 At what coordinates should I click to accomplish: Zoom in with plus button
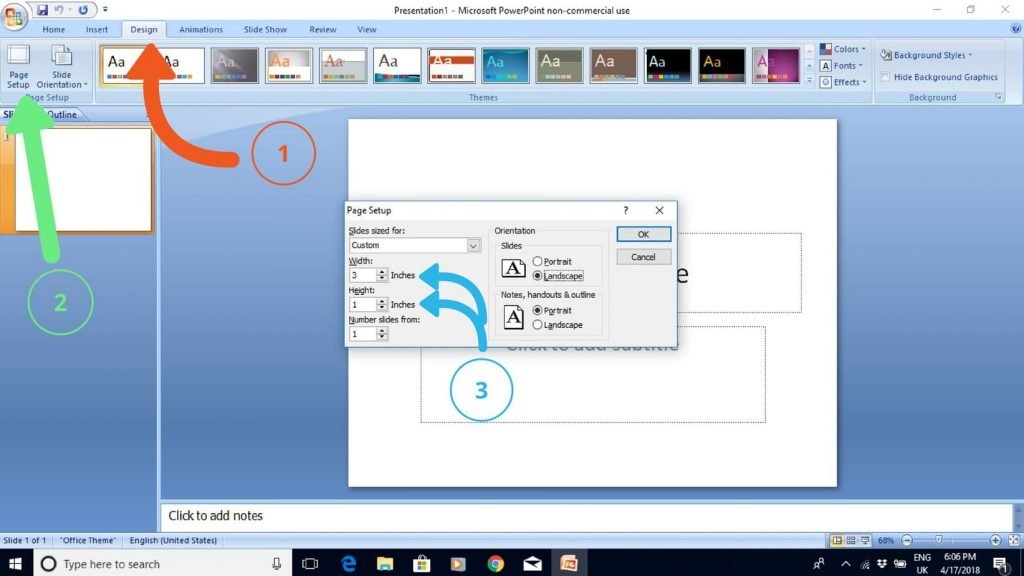point(995,541)
